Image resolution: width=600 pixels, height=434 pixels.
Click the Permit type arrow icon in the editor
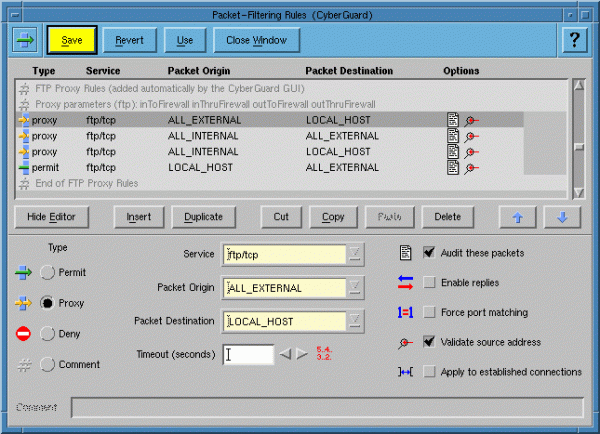click(23, 272)
